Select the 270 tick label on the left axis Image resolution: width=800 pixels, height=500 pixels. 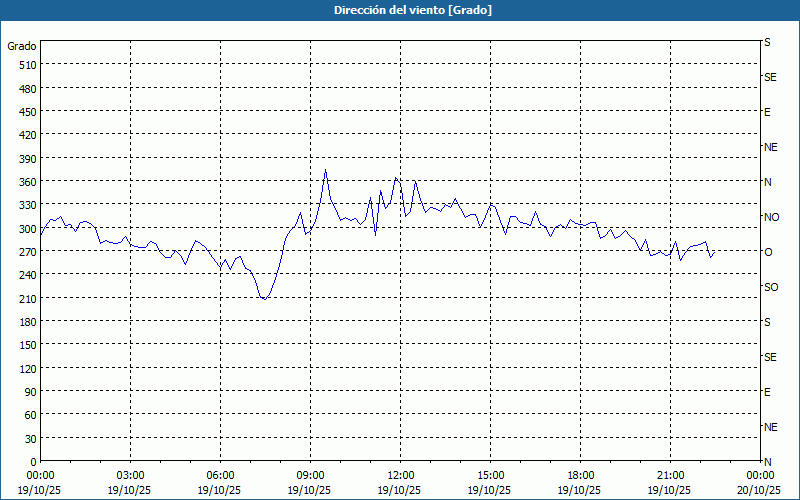tap(26, 252)
